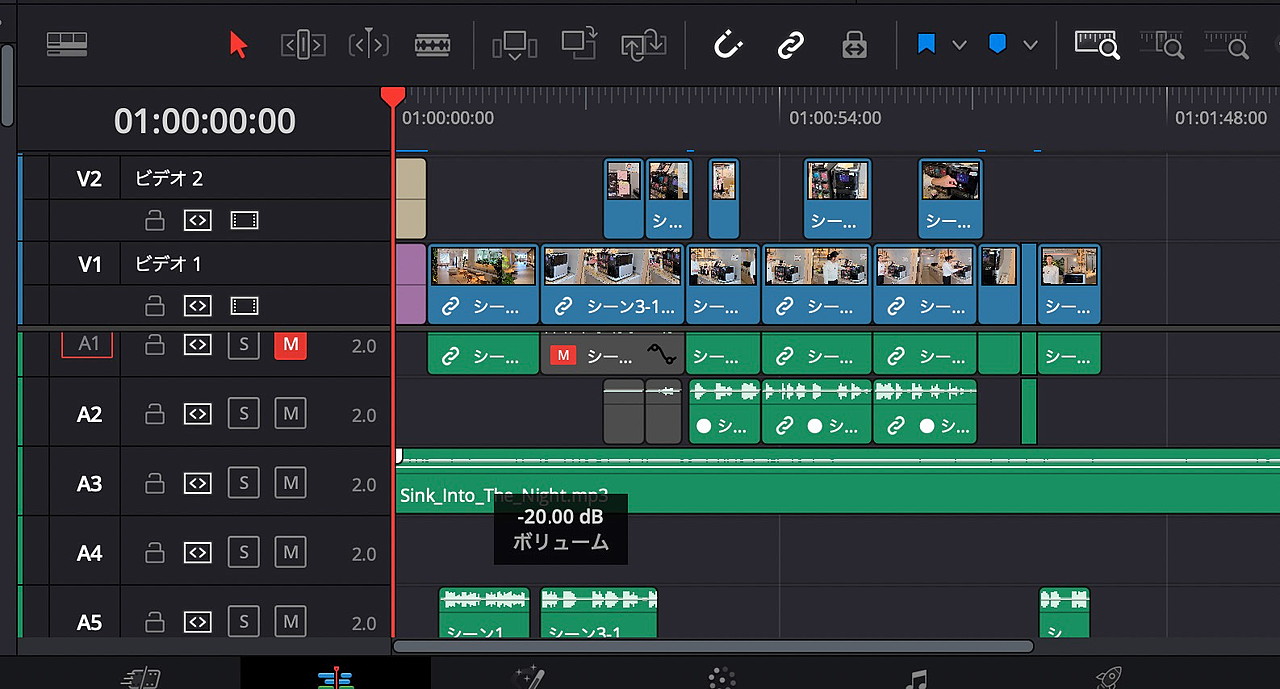This screenshot has width=1280, height=689.
Task: Unmute the A1 track red M button
Action: [x=290, y=345]
